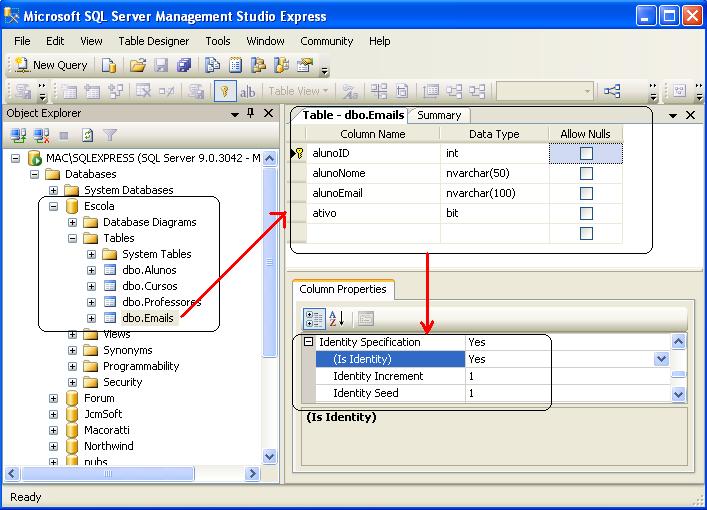Click the Identity Increment value field
The width and height of the screenshot is (707, 510).
pos(567,377)
